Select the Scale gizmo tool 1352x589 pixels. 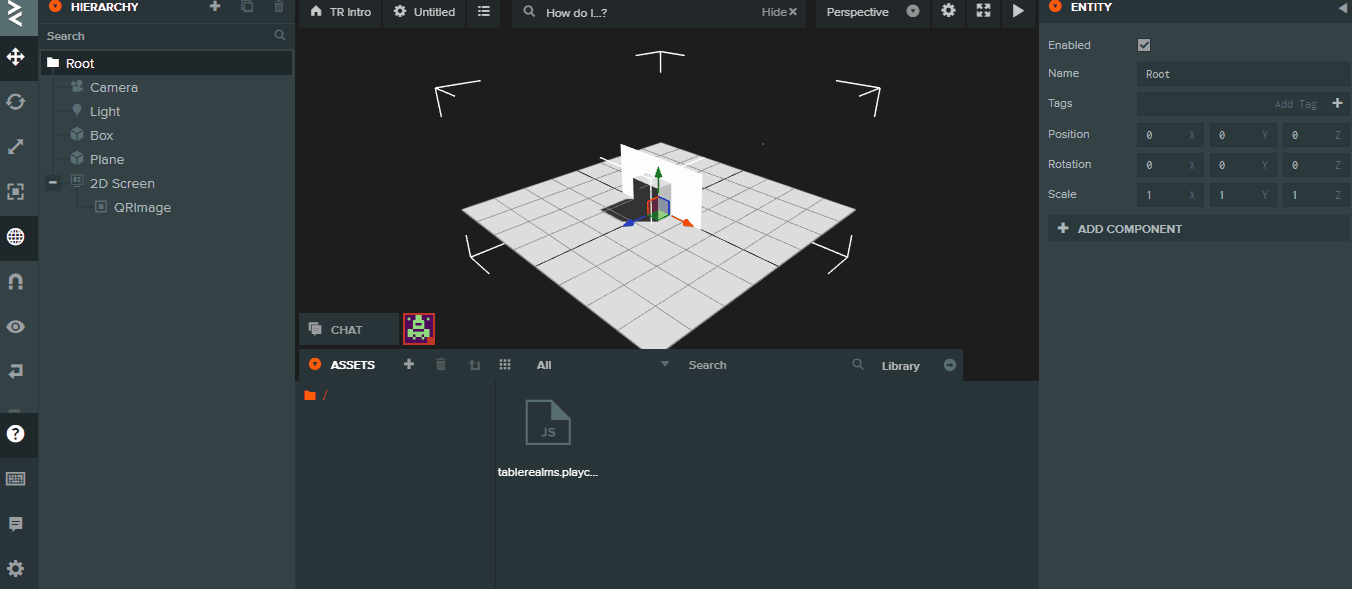pyautogui.click(x=16, y=147)
